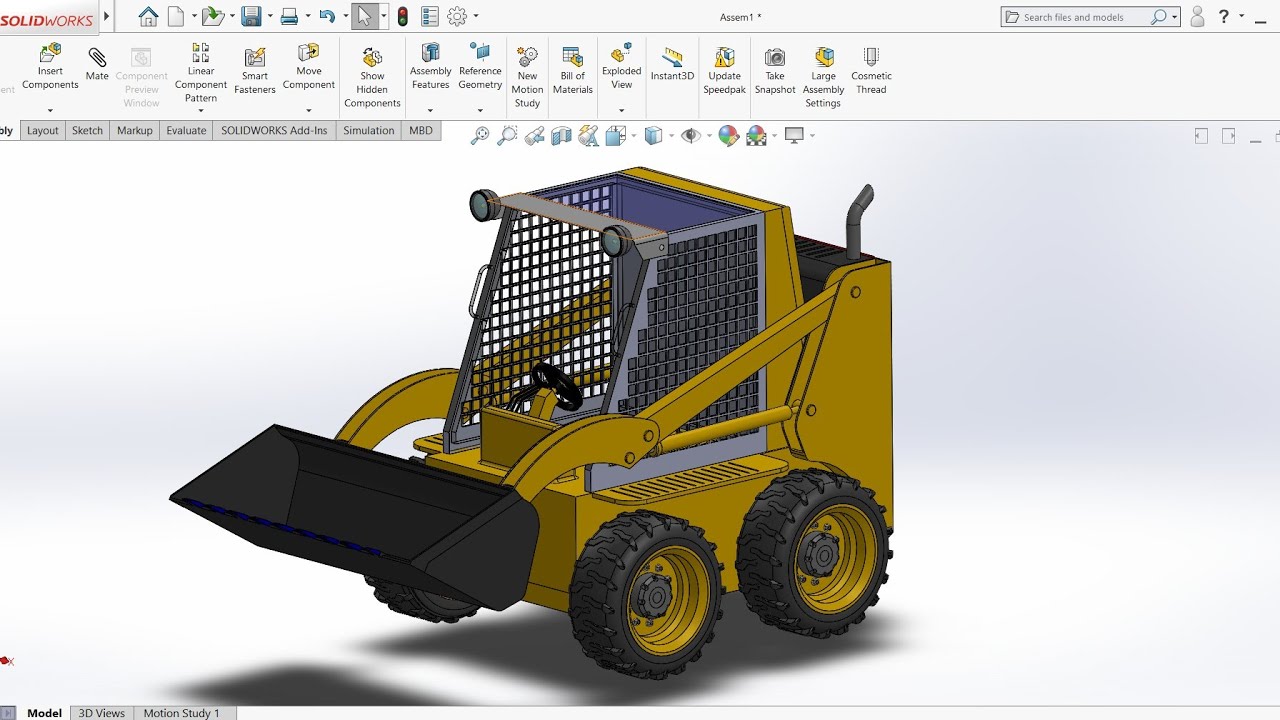This screenshot has width=1280, height=720.
Task: Expand the Save dropdown arrow
Action: 269,16
